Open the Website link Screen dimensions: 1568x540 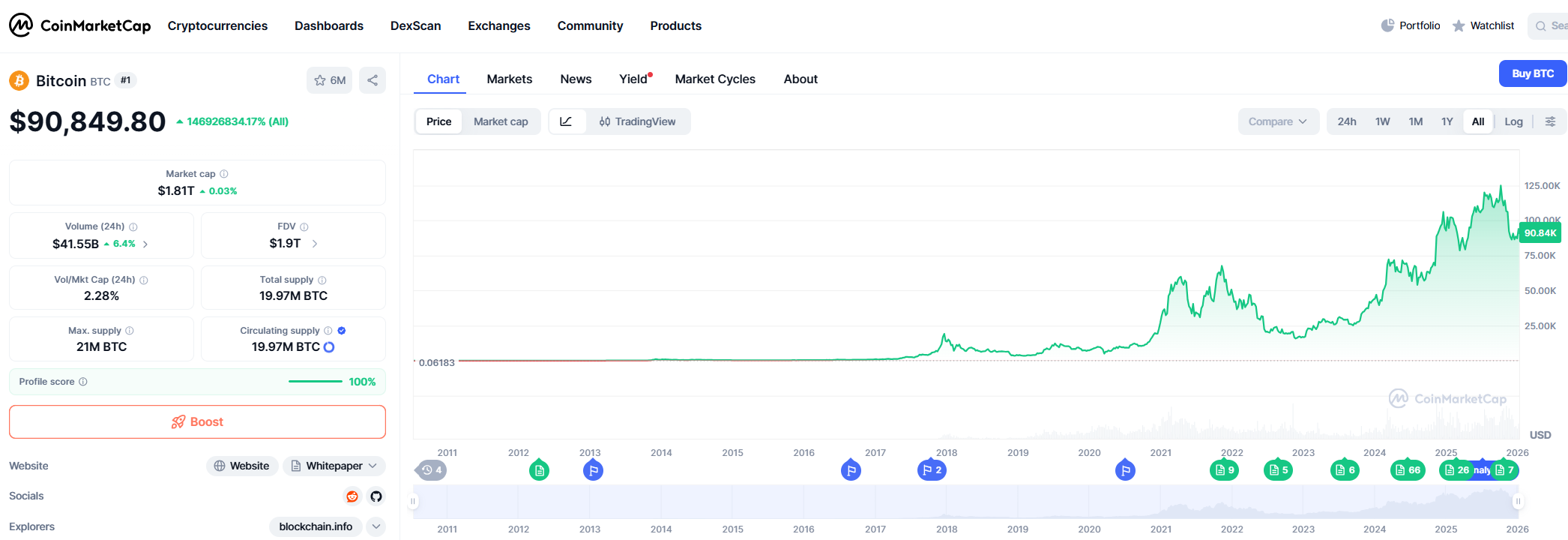click(242, 466)
